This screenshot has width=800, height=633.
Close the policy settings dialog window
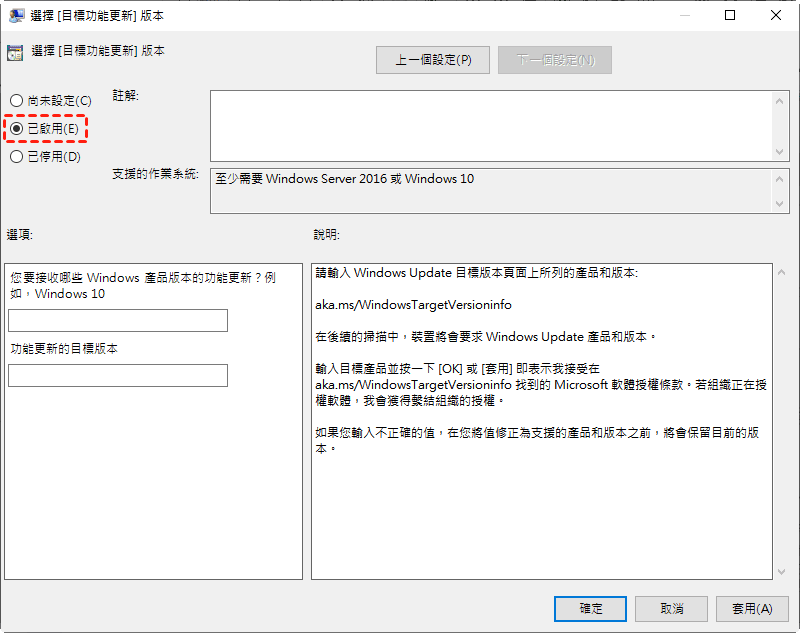tap(776, 16)
